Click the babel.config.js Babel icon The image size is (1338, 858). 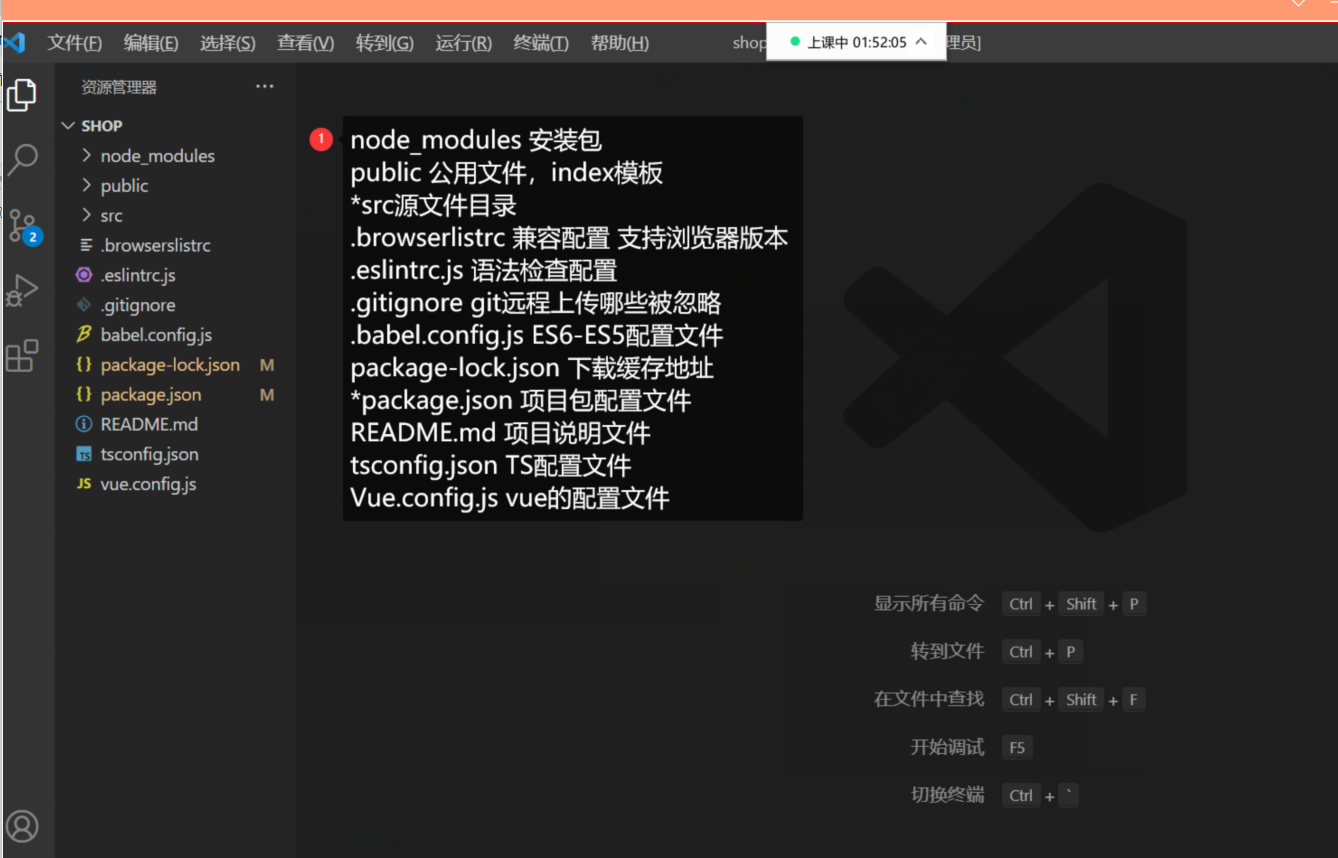[x=85, y=335]
